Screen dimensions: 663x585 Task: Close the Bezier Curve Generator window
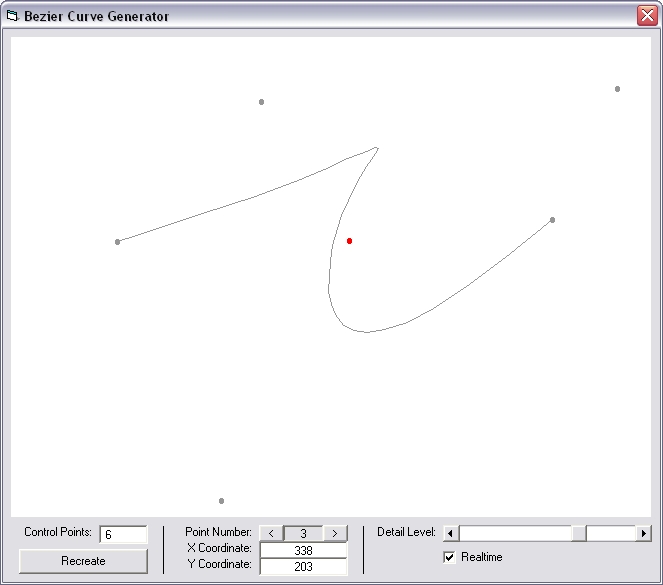pos(646,16)
